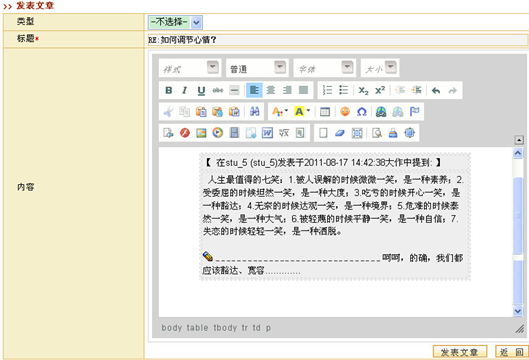
Task: Insert a media player clip
Action: 218,133
